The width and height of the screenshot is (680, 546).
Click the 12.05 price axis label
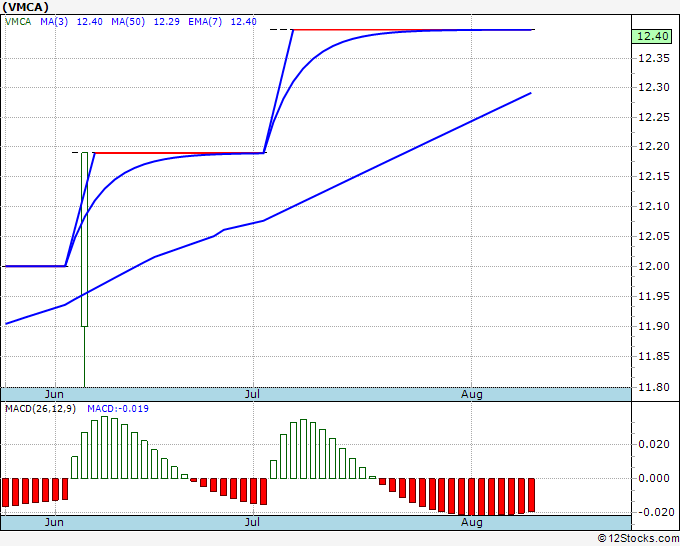(x=654, y=236)
